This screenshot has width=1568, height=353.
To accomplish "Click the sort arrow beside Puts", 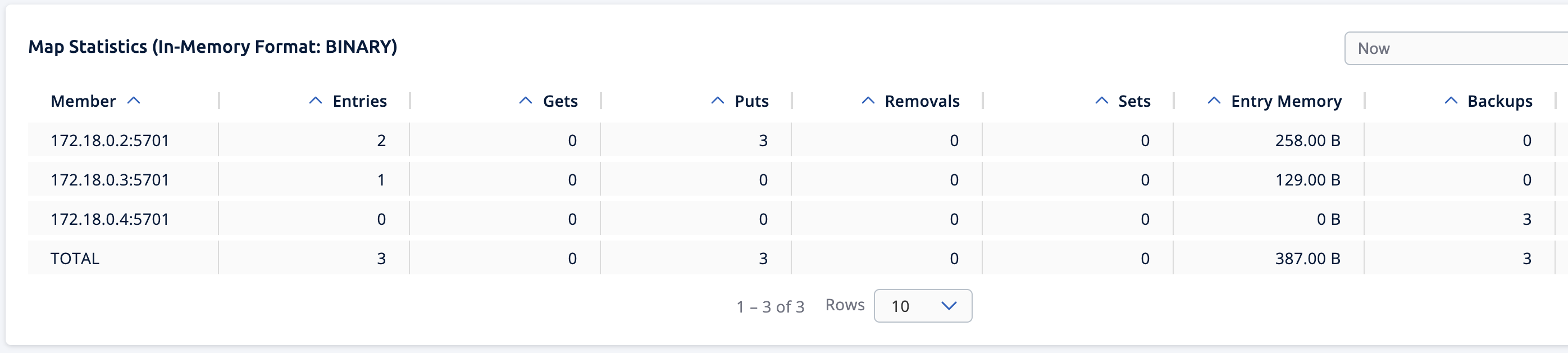I will click(718, 101).
